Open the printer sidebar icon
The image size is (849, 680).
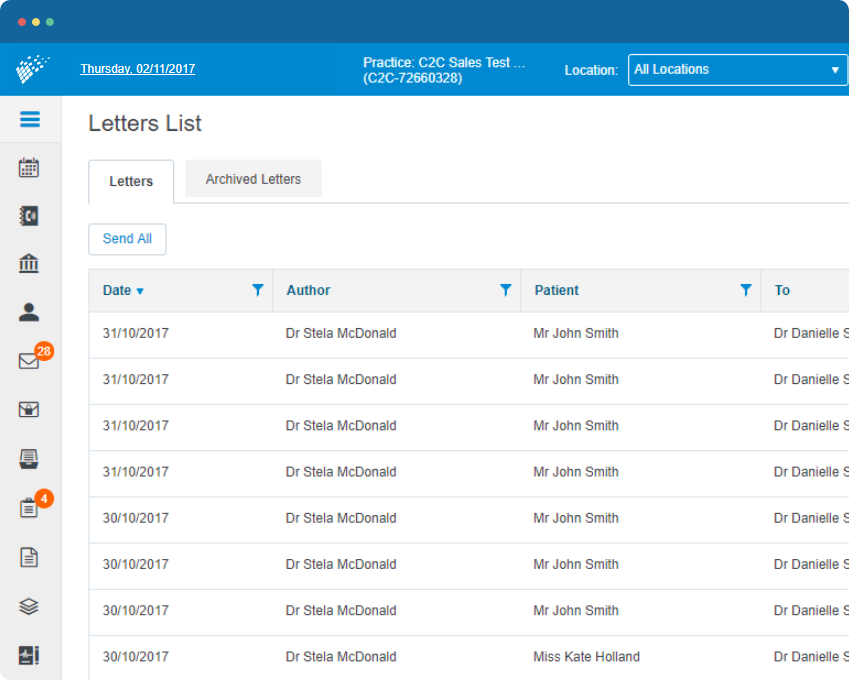[x=29, y=458]
